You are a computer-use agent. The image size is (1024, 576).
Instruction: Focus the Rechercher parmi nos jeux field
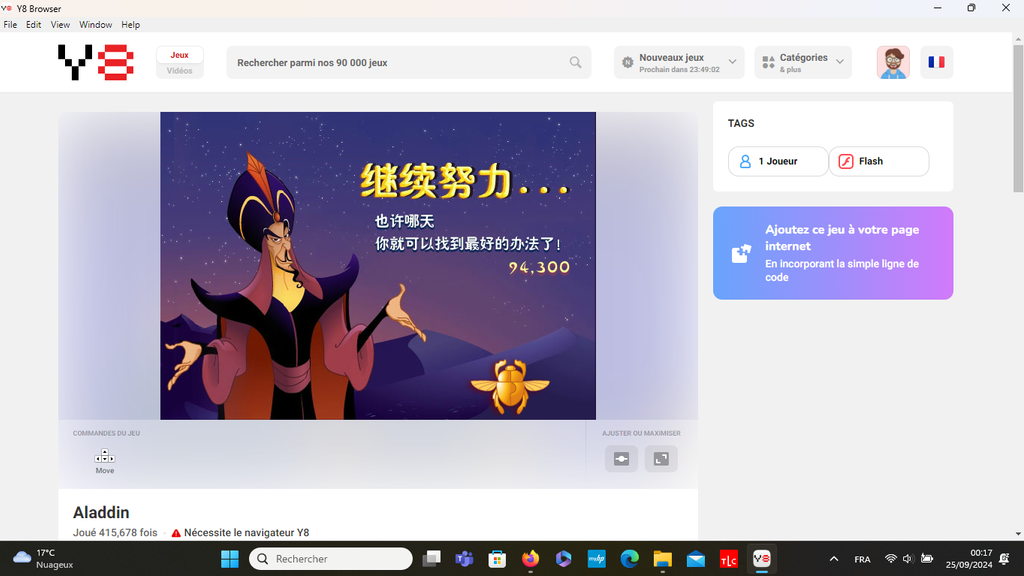pos(409,63)
